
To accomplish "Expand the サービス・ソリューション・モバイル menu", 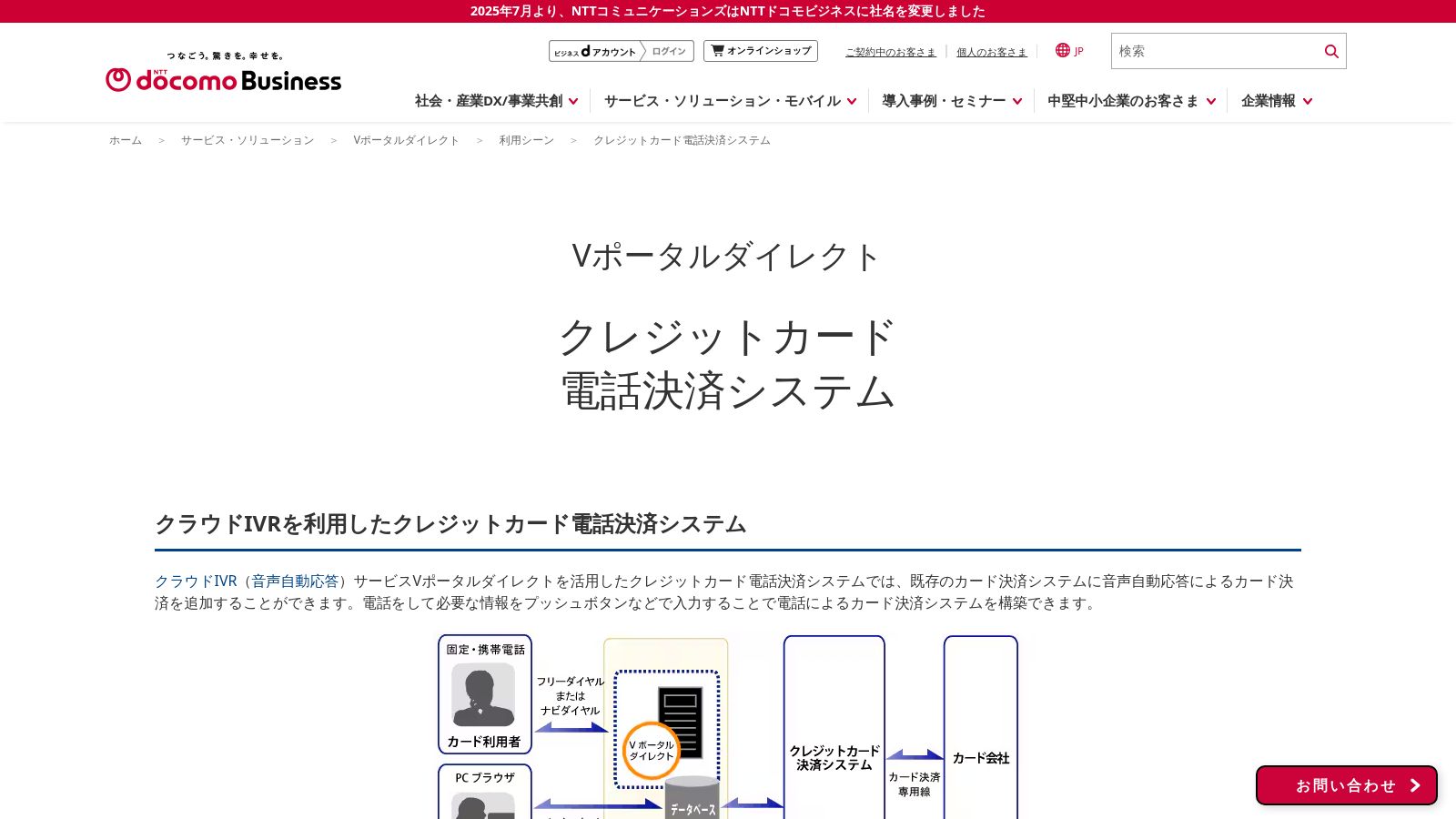I will point(730,101).
